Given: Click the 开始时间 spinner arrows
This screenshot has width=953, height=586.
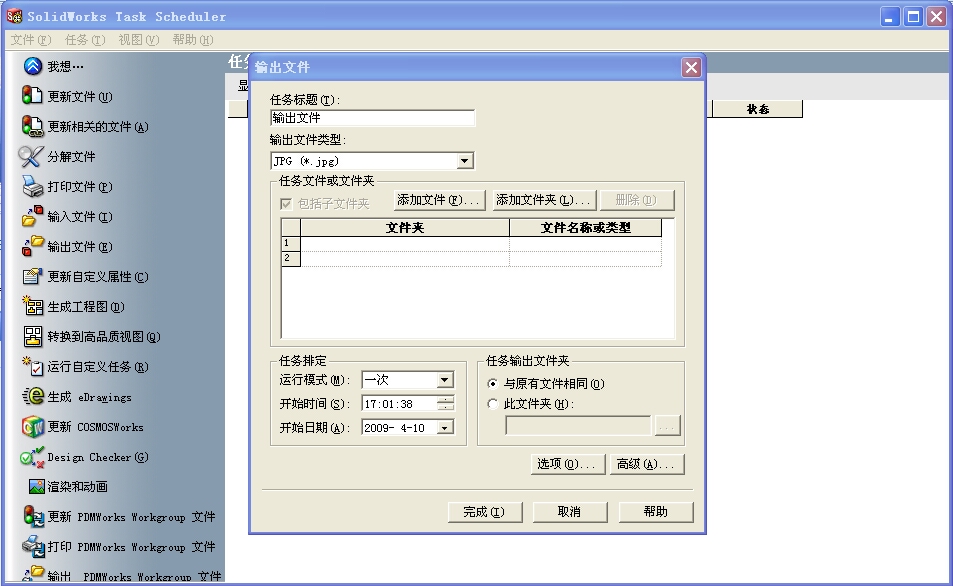Looking at the screenshot, I should coord(446,404).
